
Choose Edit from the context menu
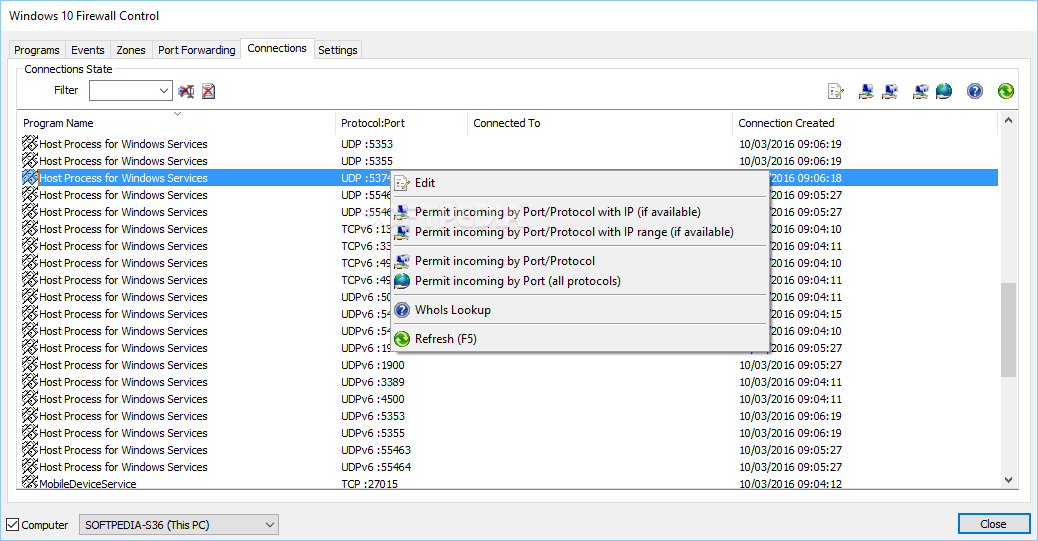[580, 183]
